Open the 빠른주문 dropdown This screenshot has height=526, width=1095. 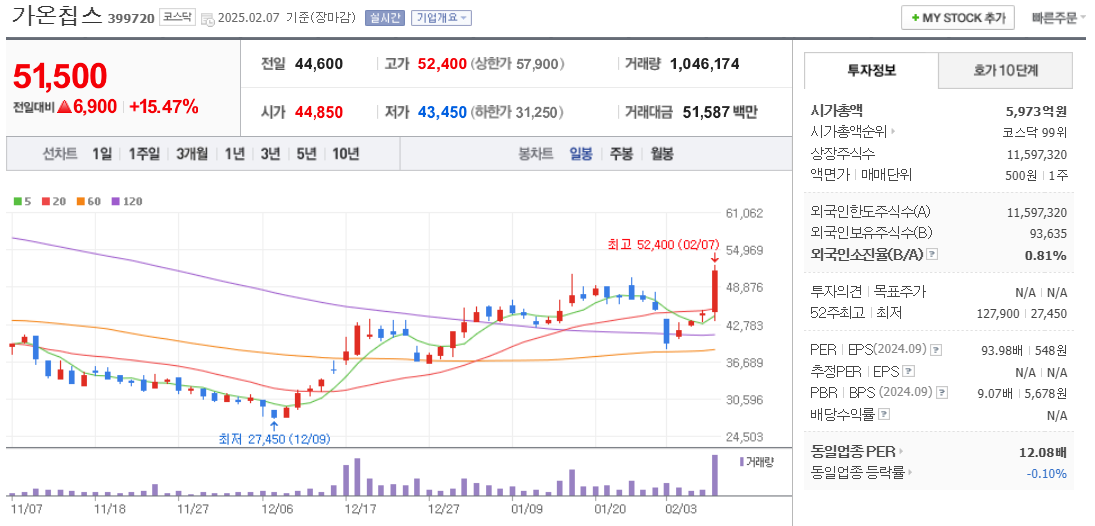click(1059, 18)
